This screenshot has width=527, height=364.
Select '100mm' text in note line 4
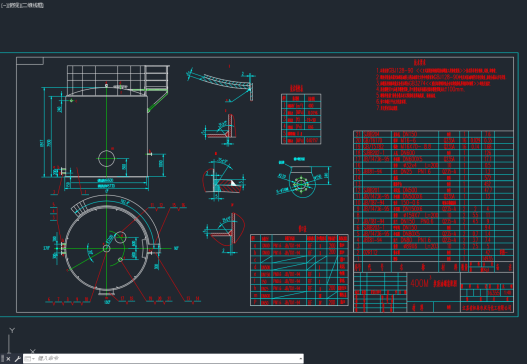pyautogui.click(x=455, y=89)
